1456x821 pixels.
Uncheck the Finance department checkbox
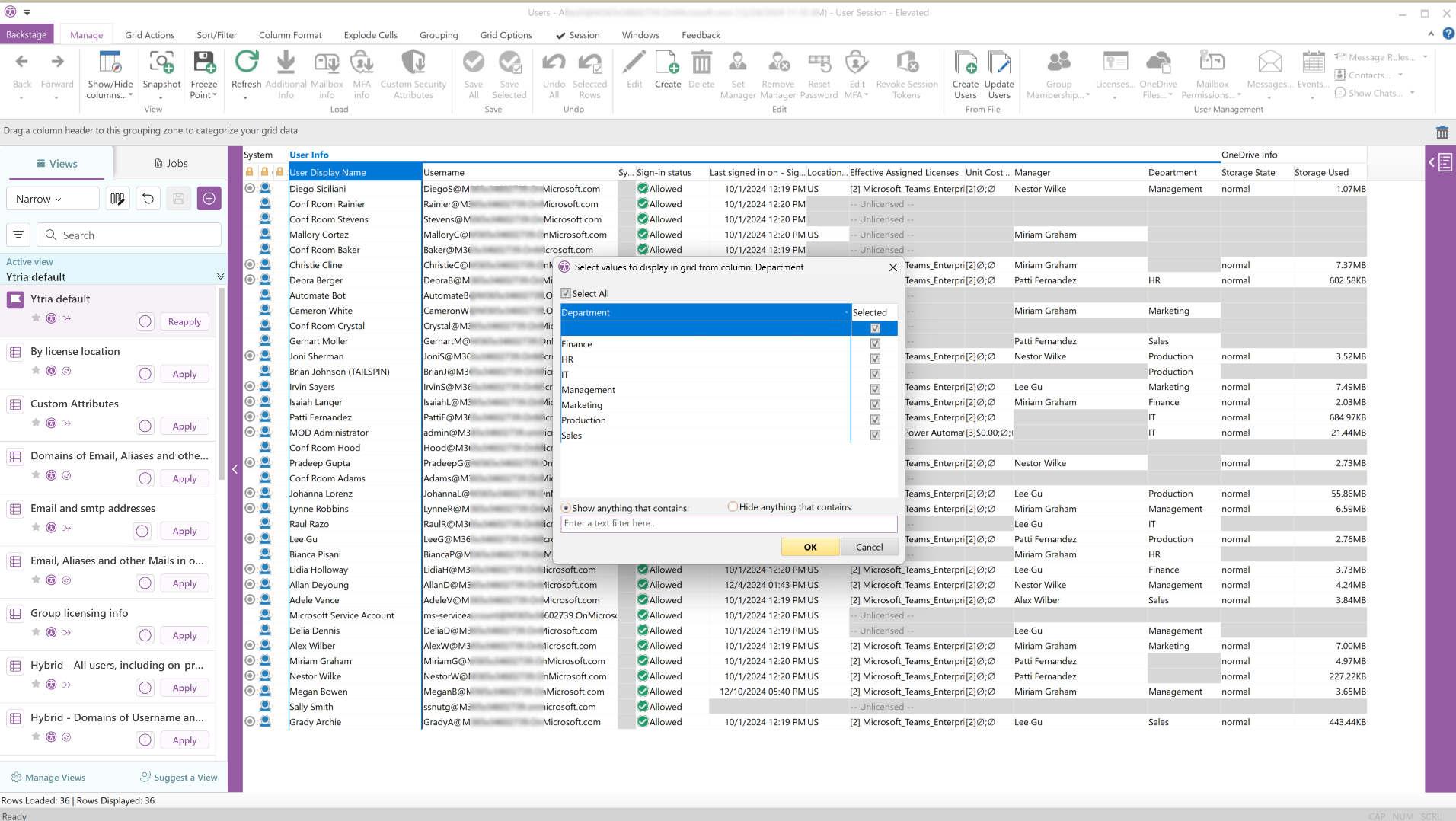875,344
